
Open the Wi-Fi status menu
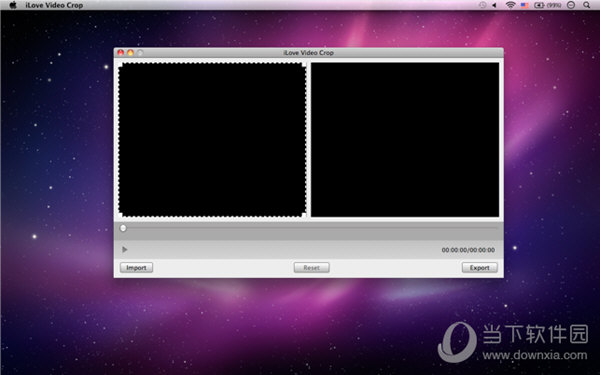coord(510,5)
